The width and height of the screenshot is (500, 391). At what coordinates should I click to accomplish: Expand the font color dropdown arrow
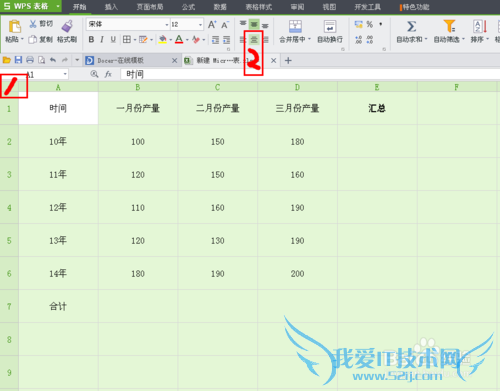coord(187,40)
